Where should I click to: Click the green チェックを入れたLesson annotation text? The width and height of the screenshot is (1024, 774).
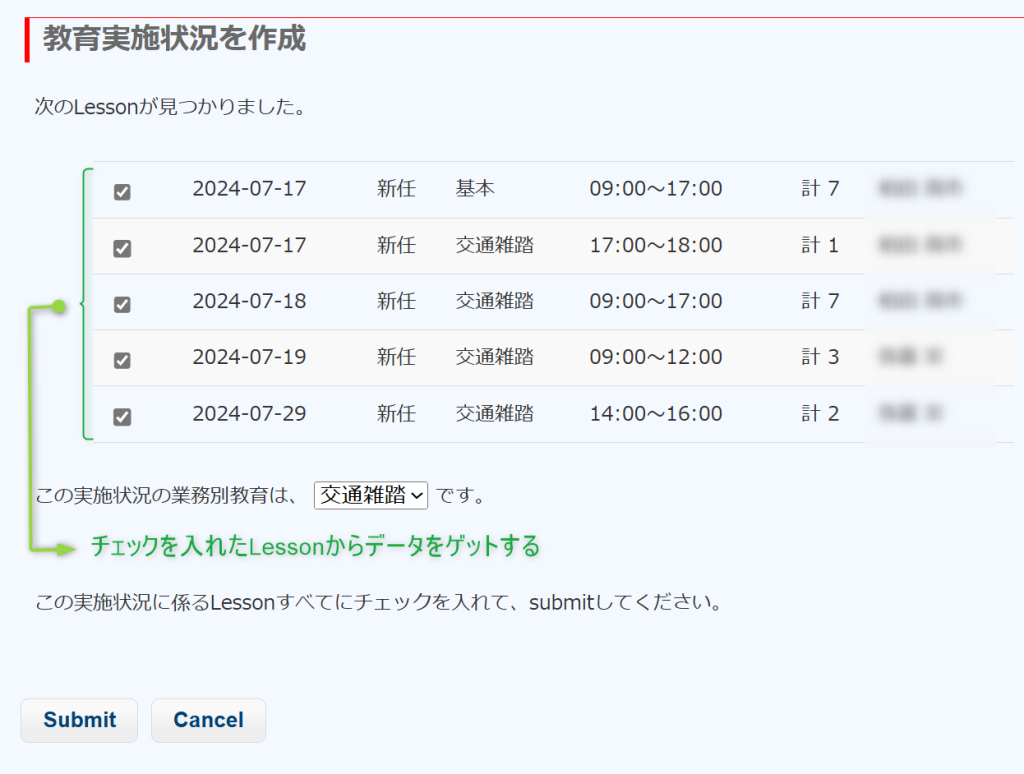click(315, 546)
